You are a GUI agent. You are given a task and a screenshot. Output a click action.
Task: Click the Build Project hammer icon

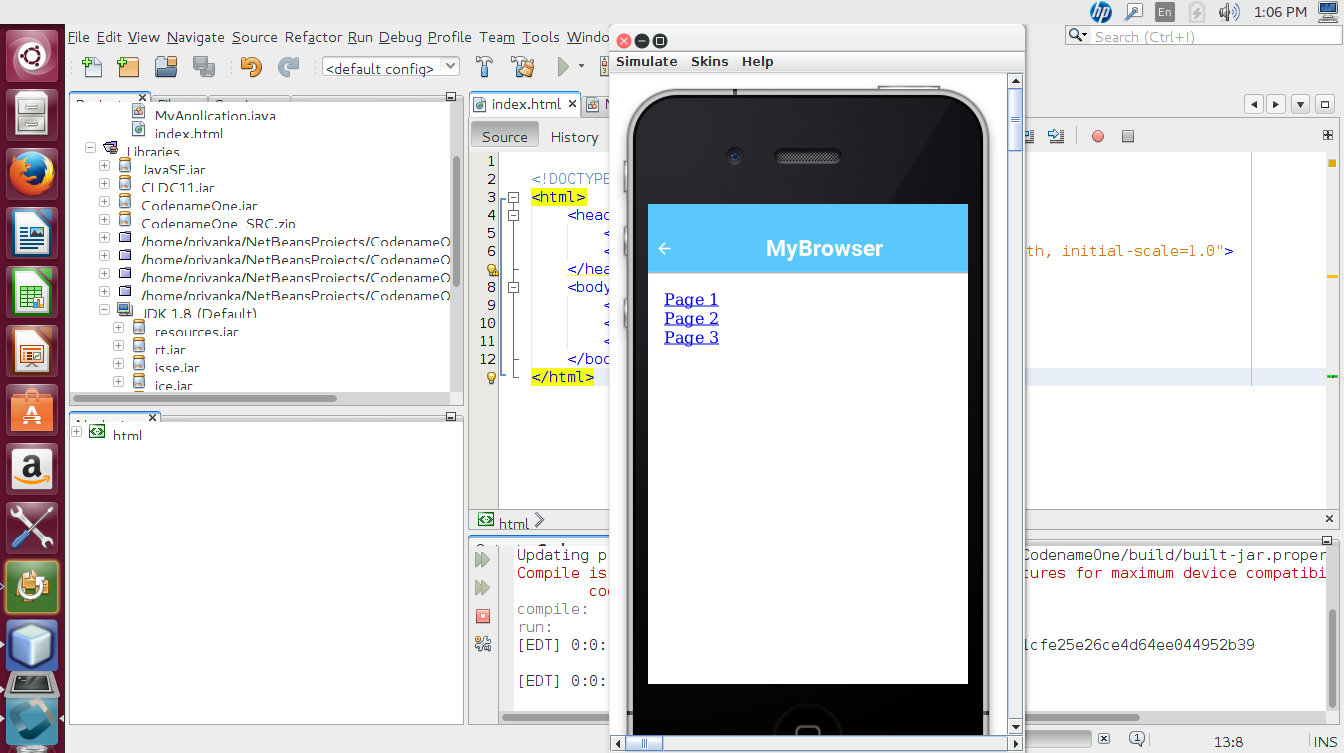pyautogui.click(x=484, y=67)
